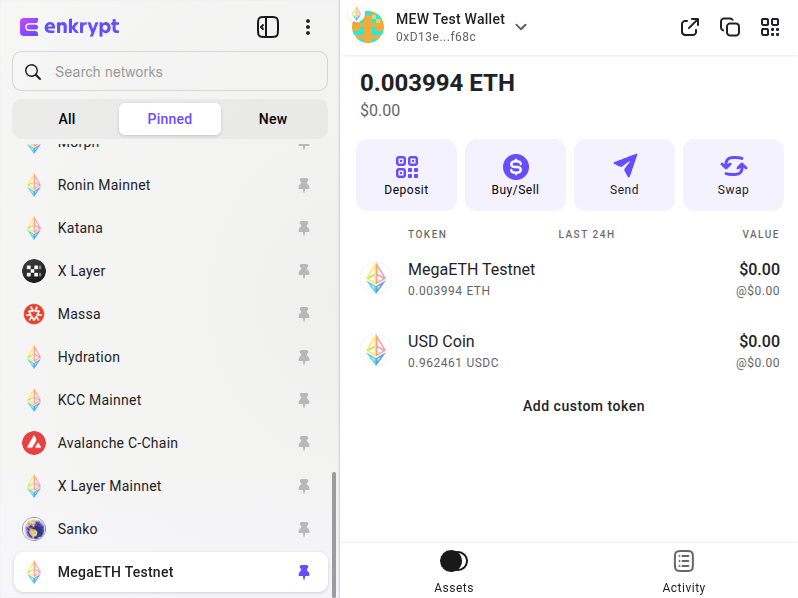Open the Activity tab
Image resolution: width=798 pixels, height=598 pixels.
coord(683,572)
